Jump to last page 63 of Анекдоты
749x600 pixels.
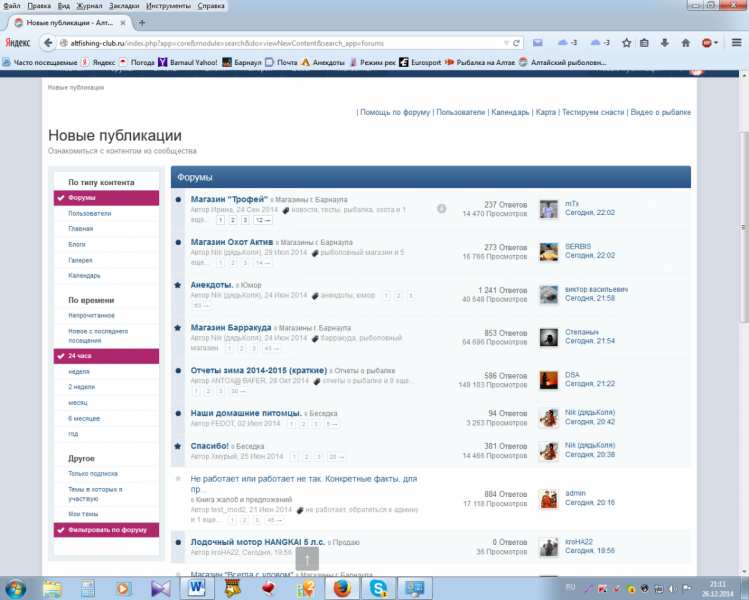pos(200,306)
